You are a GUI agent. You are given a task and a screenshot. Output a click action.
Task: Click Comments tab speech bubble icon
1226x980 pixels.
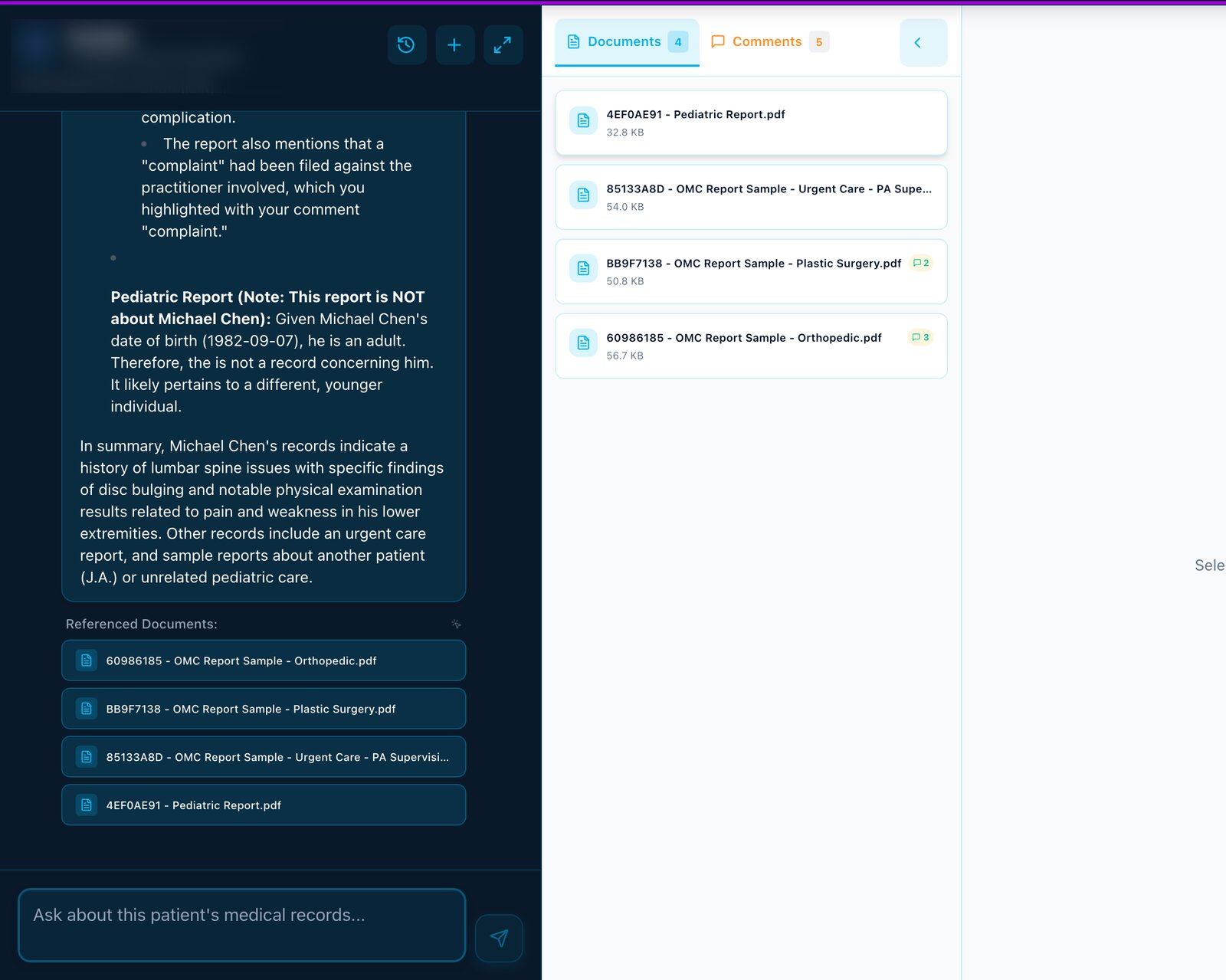point(718,41)
